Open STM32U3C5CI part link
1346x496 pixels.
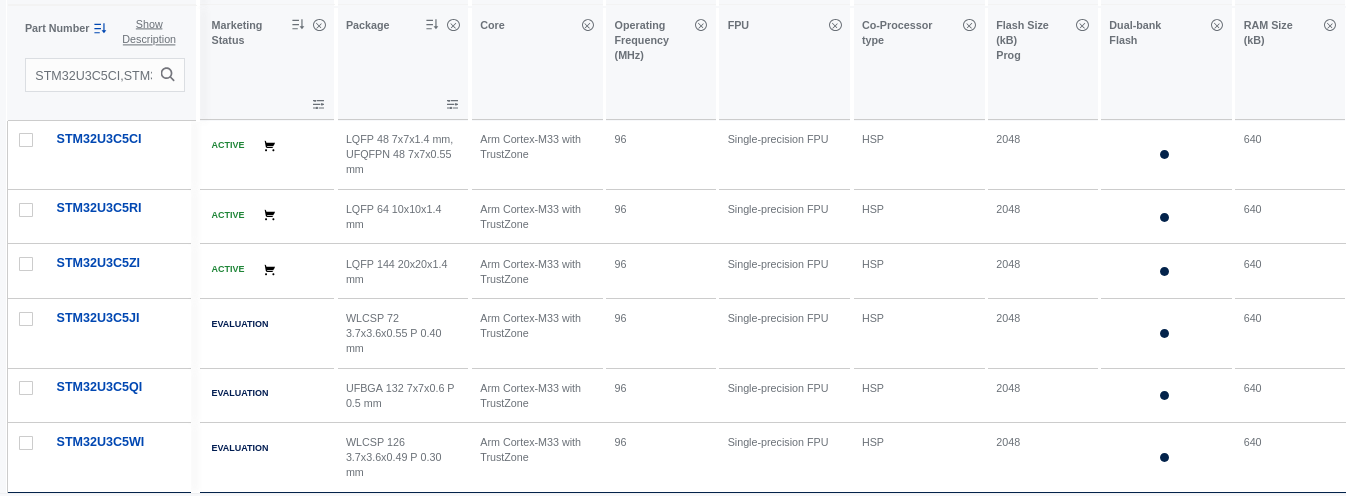coord(99,138)
